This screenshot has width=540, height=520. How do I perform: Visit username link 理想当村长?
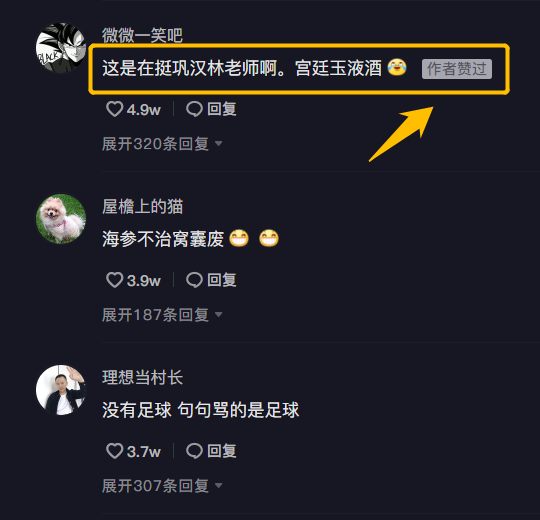click(142, 377)
